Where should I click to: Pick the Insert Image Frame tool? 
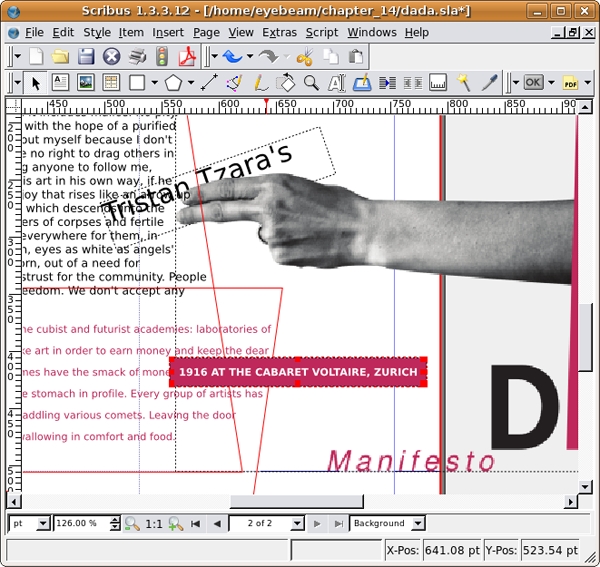click(86, 83)
